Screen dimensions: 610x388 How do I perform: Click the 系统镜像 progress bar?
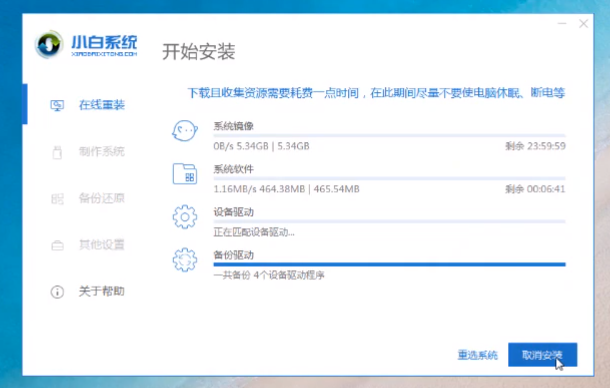[x=389, y=136]
